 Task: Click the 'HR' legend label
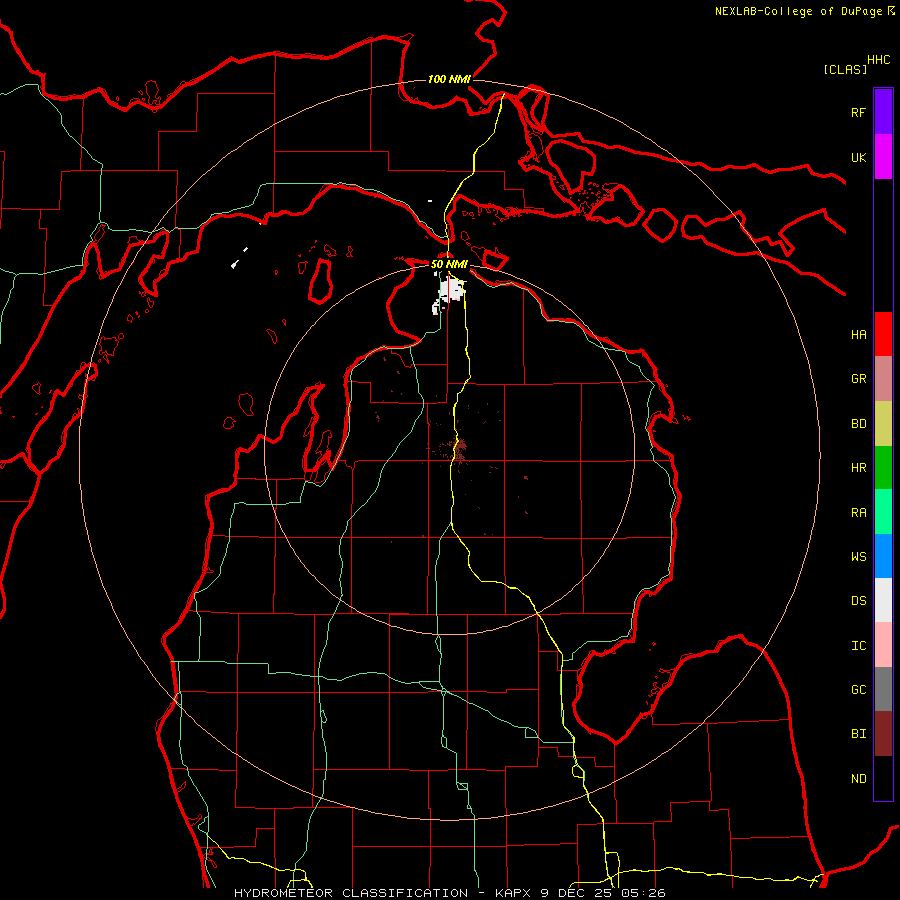pyautogui.click(x=858, y=468)
